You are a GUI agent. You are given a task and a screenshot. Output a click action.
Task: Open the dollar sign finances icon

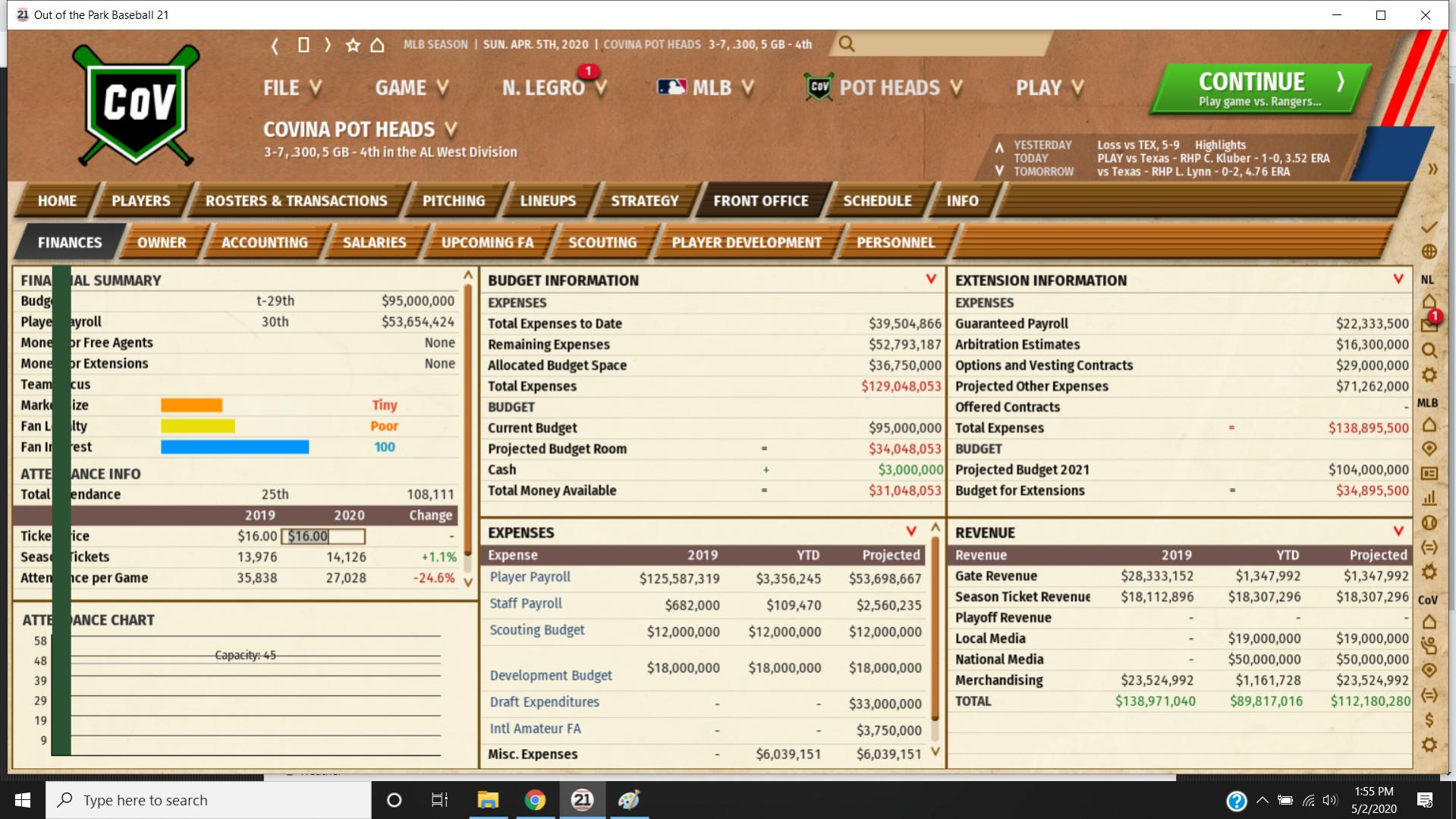(1429, 720)
